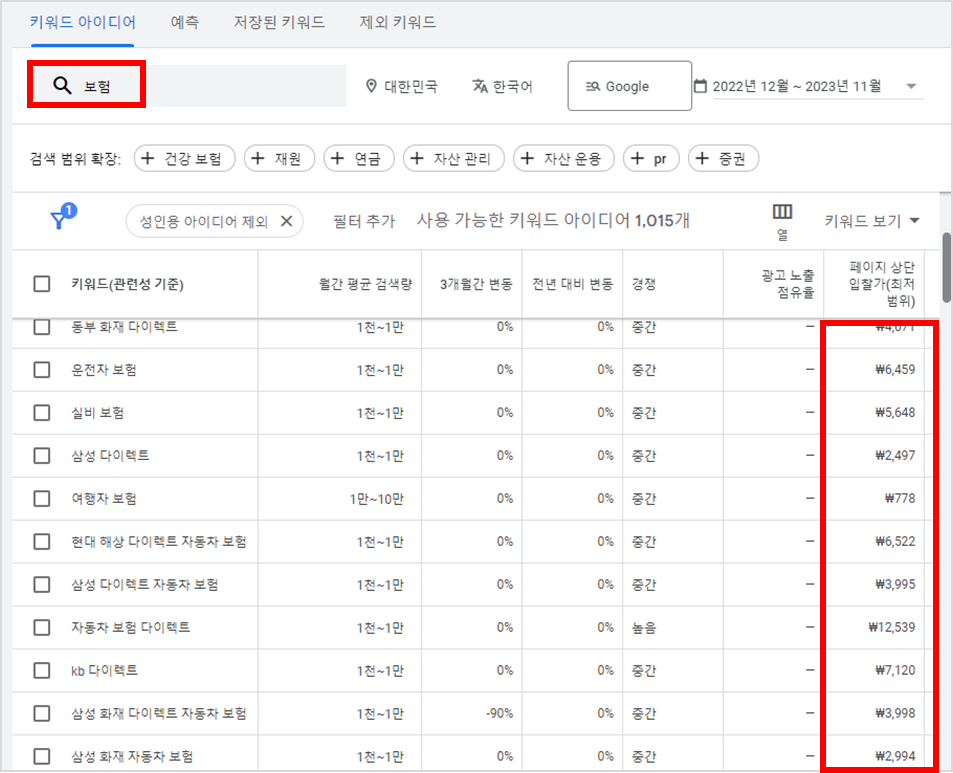Sort by 광고 노출 점유율 column header
This screenshot has width=953, height=773.
click(788, 284)
